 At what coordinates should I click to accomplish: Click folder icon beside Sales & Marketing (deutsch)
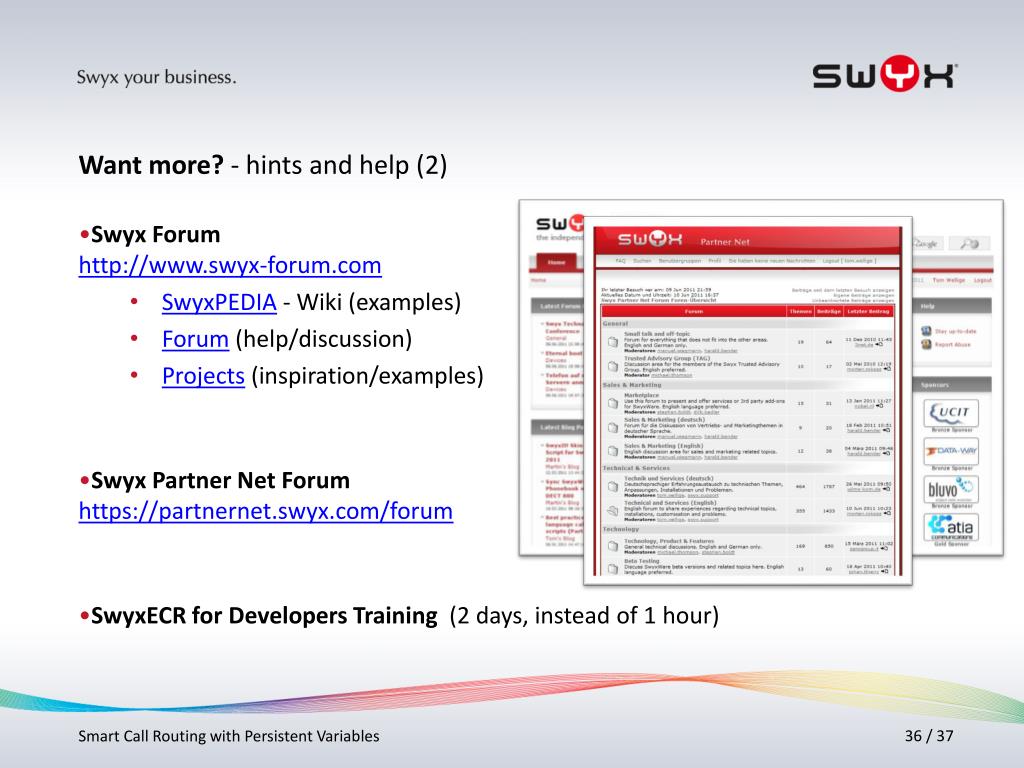(613, 428)
